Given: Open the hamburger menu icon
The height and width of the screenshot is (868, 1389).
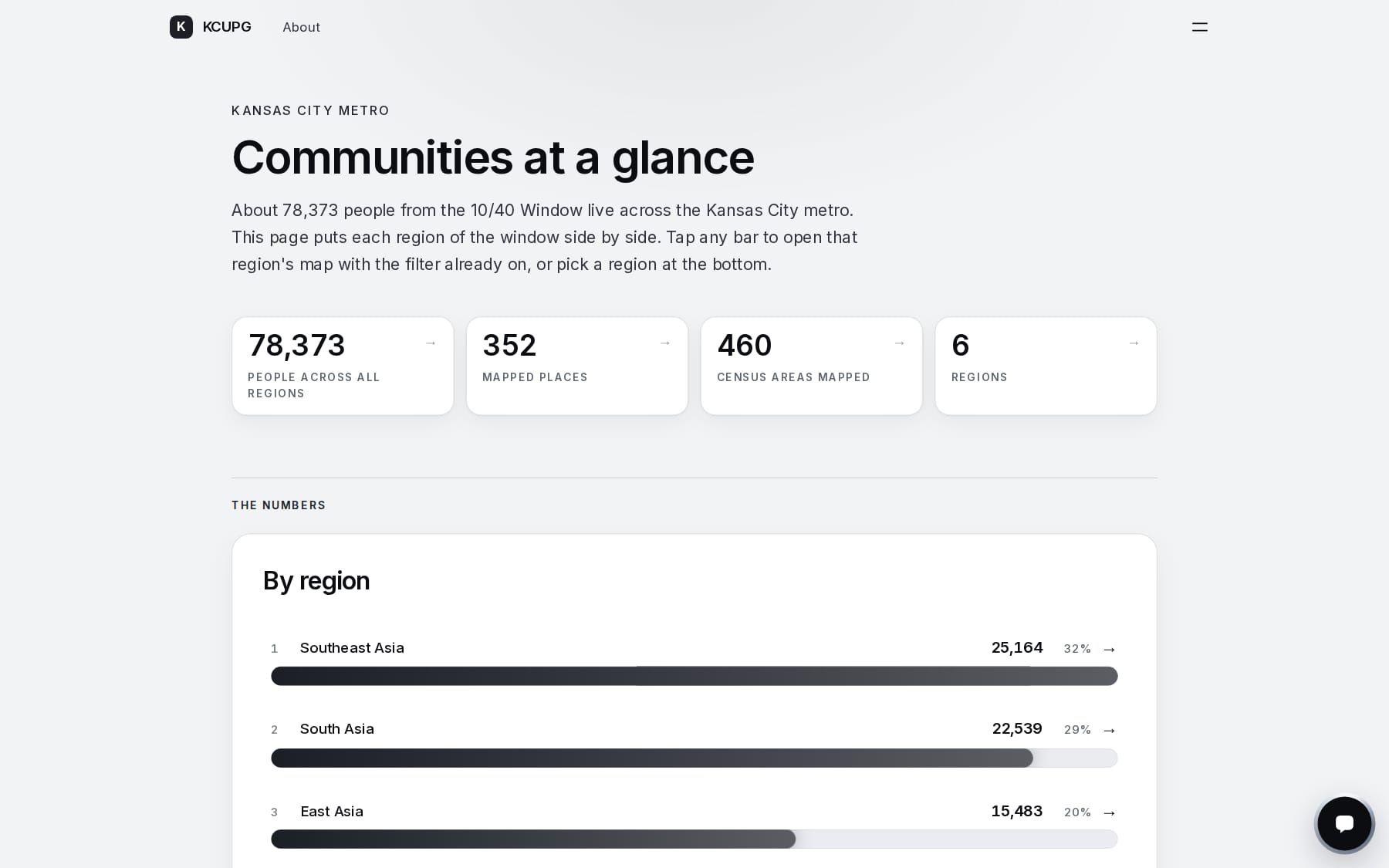Looking at the screenshot, I should [x=1199, y=27].
